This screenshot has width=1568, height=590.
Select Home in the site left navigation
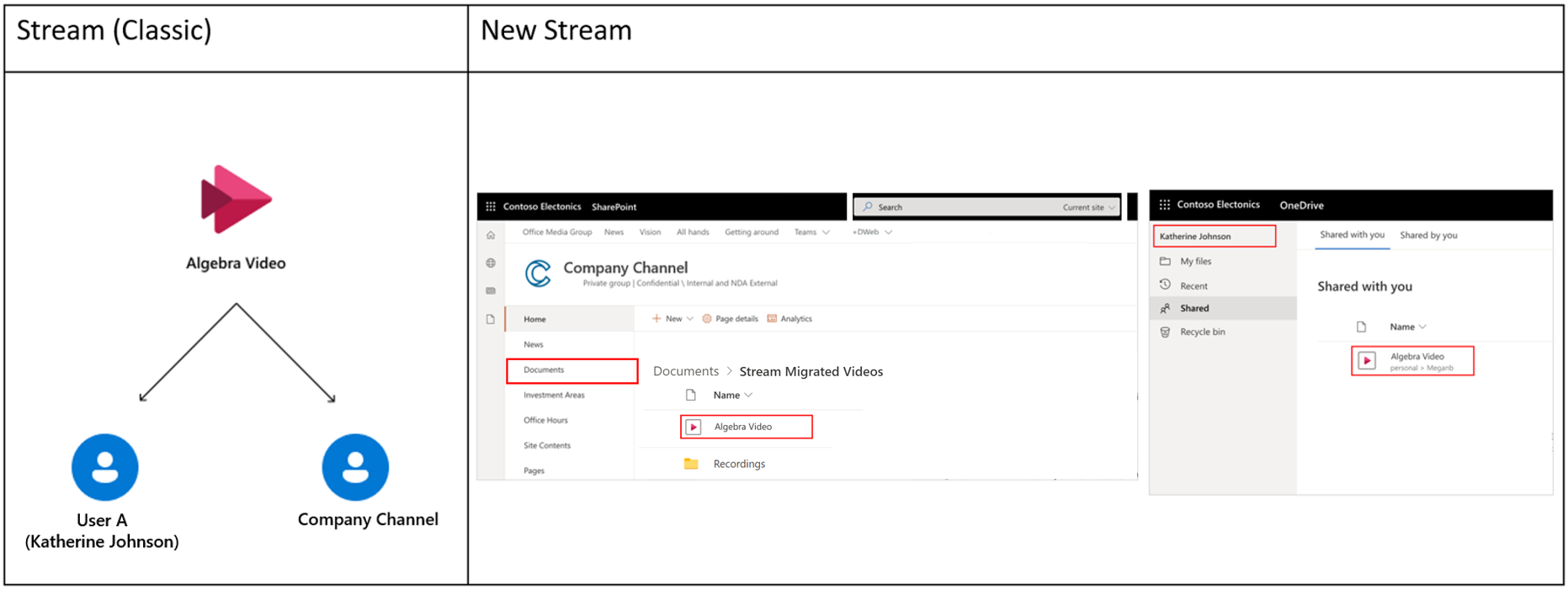click(570, 319)
